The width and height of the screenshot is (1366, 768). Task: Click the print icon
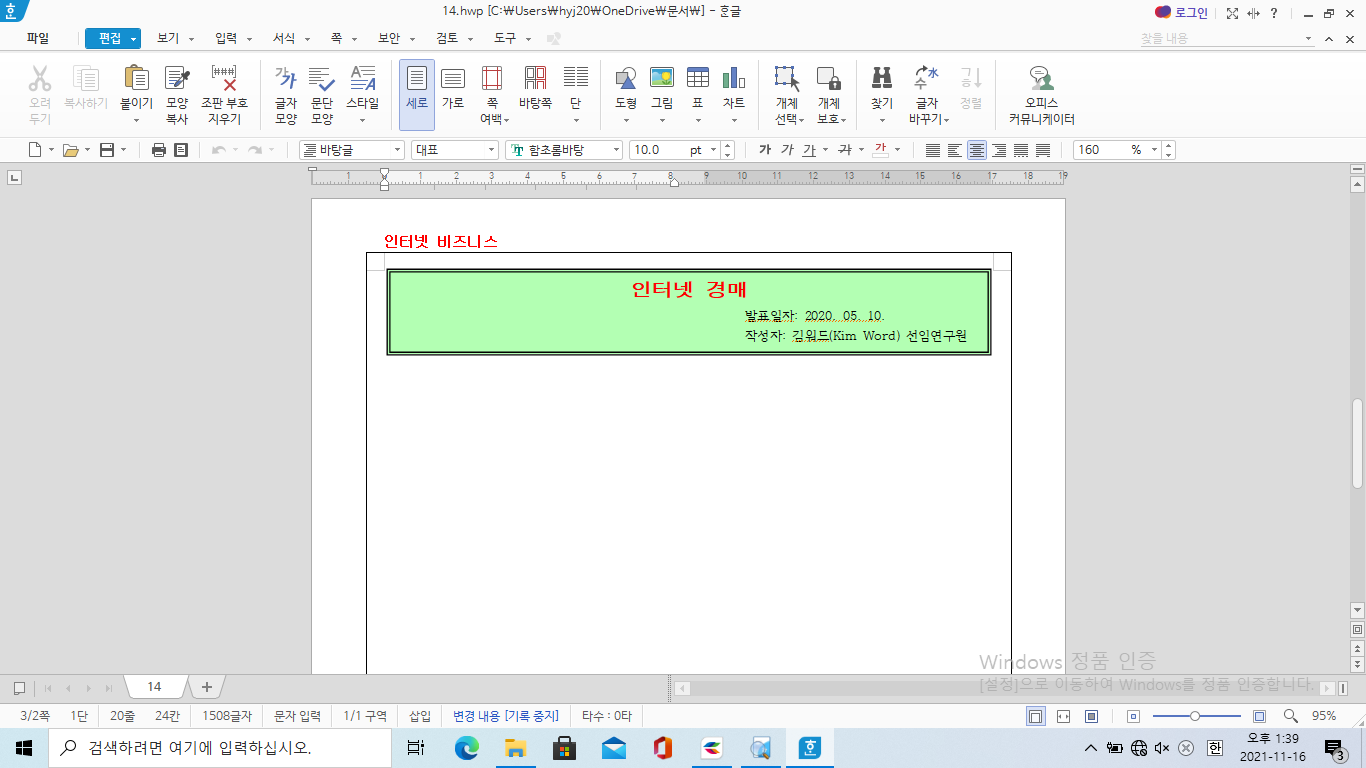[158, 150]
